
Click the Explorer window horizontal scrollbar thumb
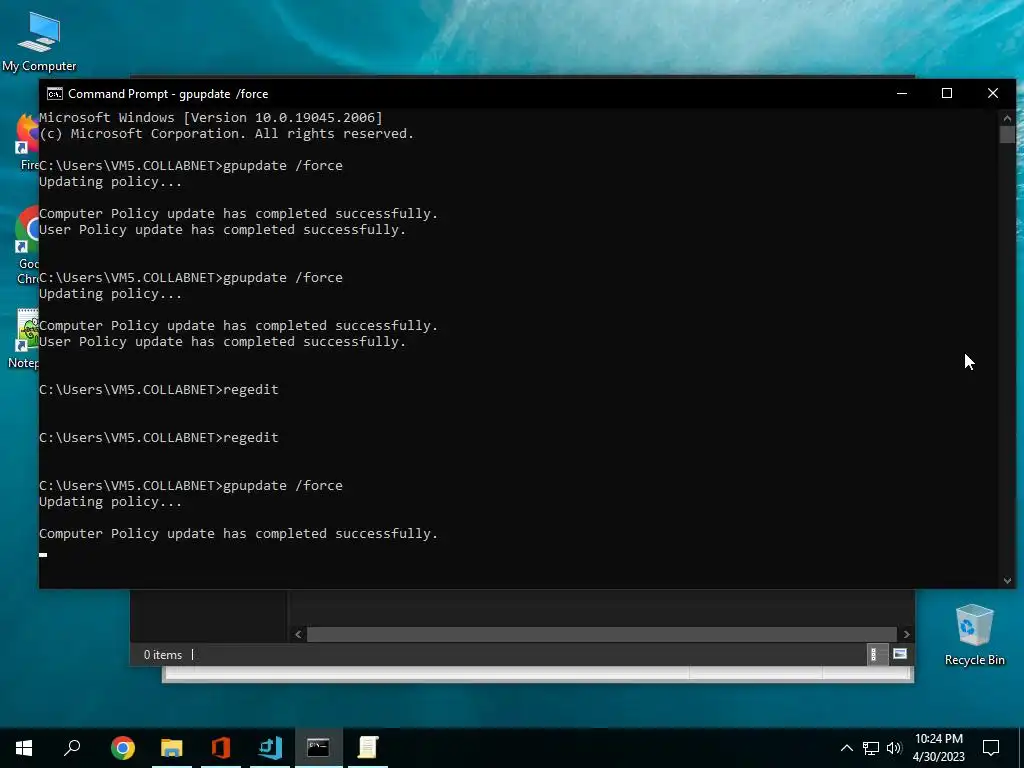(x=601, y=634)
